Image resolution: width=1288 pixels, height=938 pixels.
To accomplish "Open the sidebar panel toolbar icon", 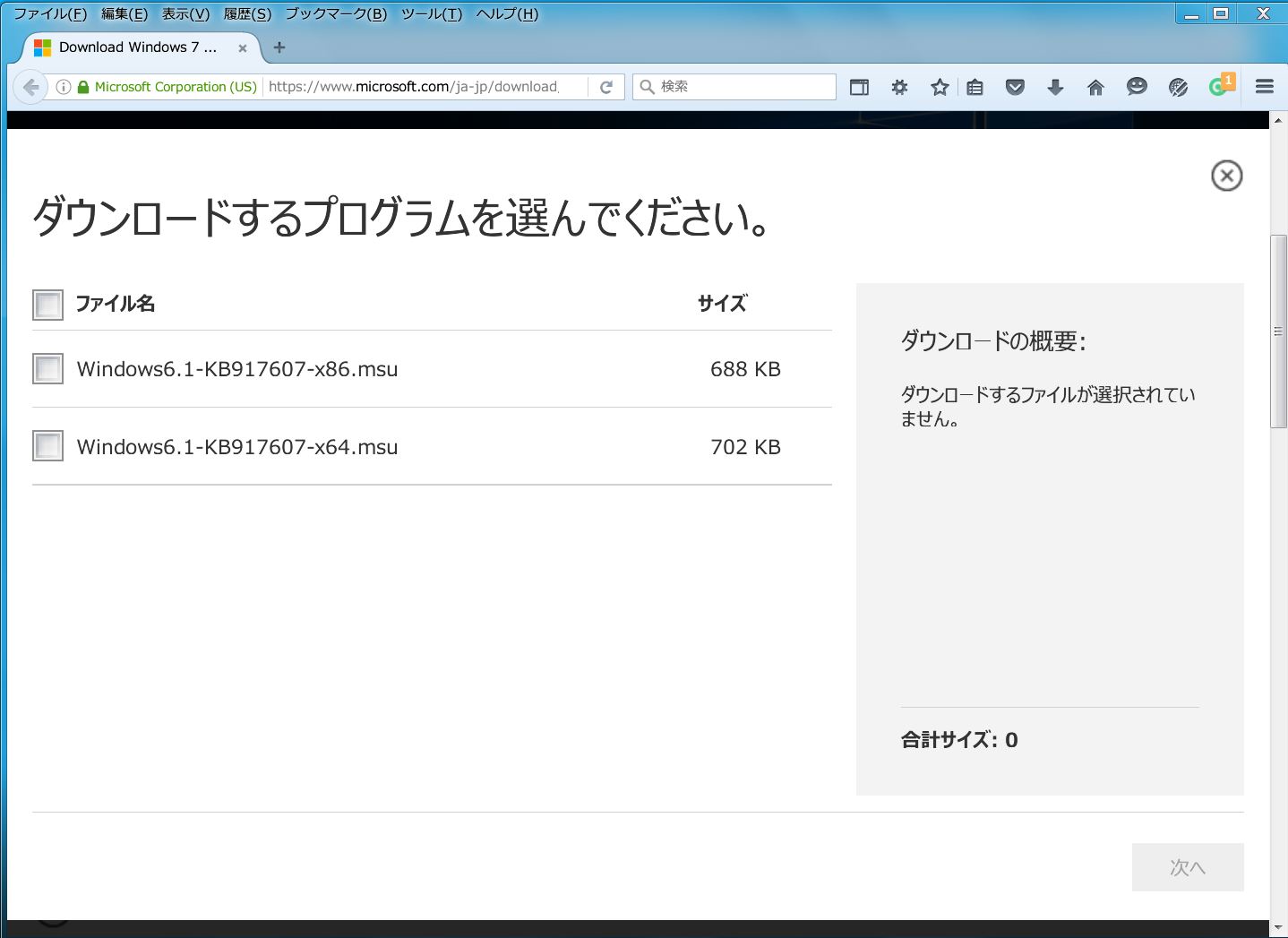I will [859, 87].
